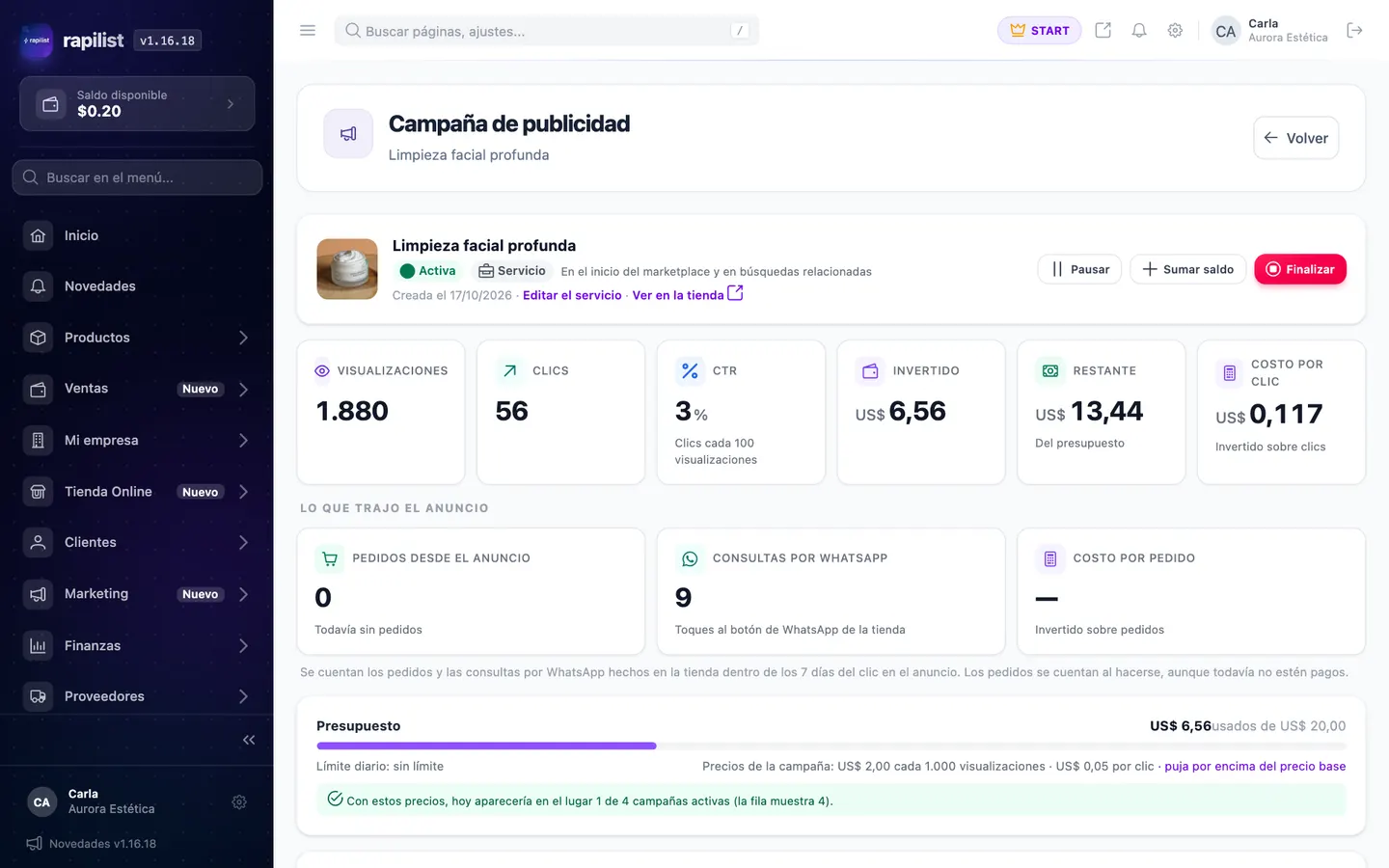Viewport: 1389px width, 868px height.
Task: Click the Invertido wallet icon
Action: click(x=870, y=370)
